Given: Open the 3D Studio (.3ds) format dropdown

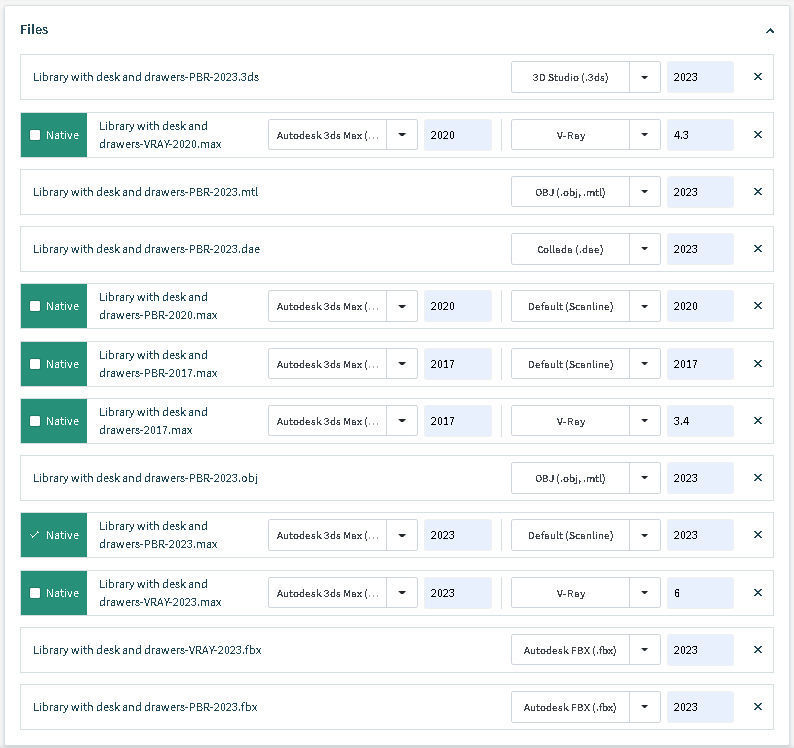Looking at the screenshot, I should [x=644, y=77].
